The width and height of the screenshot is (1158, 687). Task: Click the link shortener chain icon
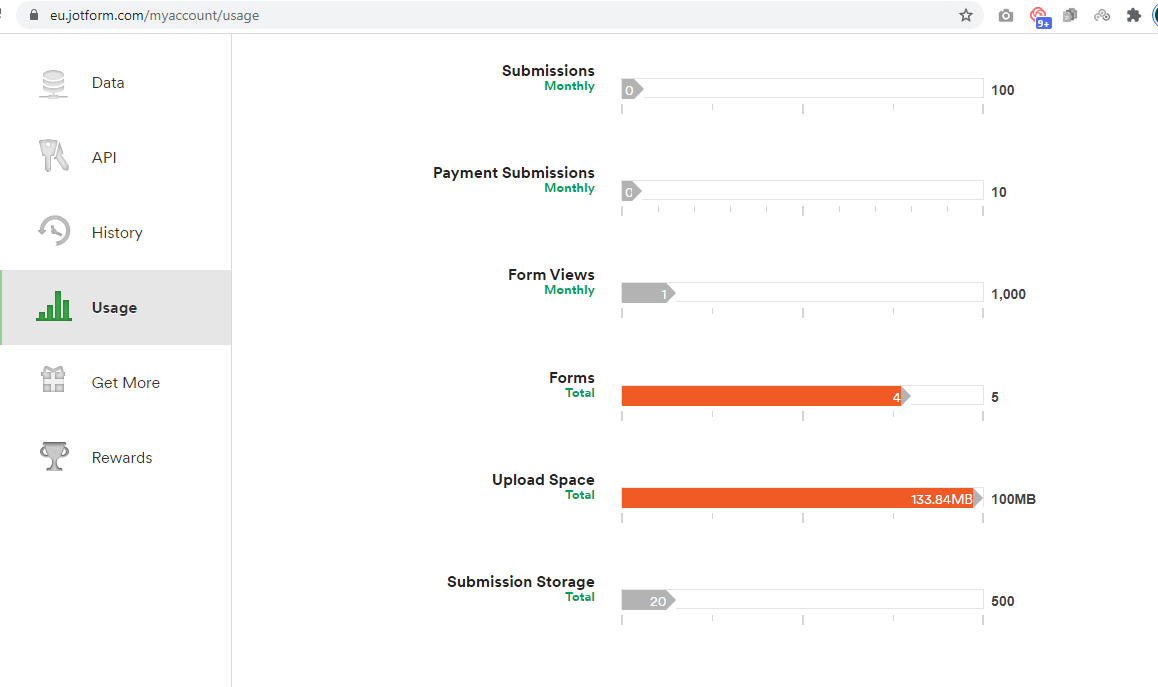tap(1101, 16)
